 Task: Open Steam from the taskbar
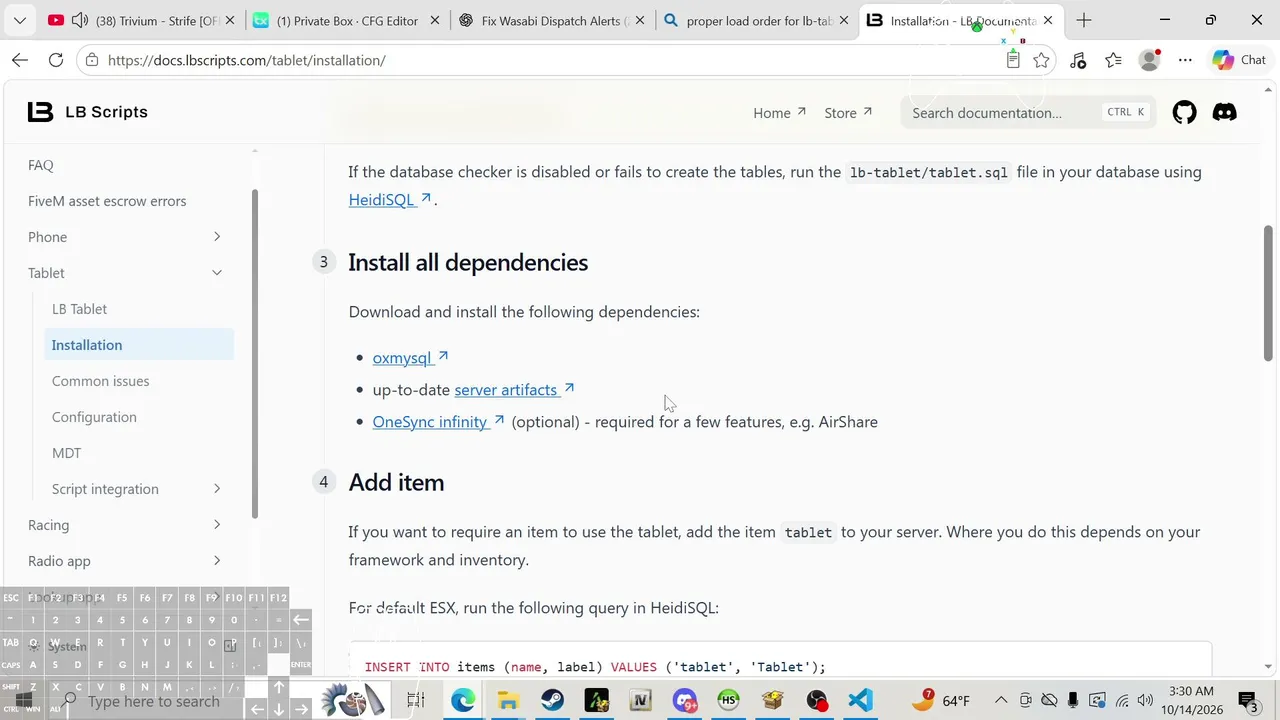point(552,701)
